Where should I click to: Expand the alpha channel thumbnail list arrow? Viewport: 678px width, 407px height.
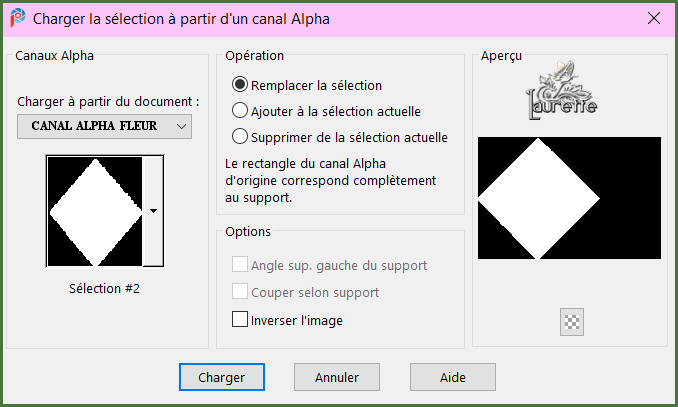coord(153,211)
